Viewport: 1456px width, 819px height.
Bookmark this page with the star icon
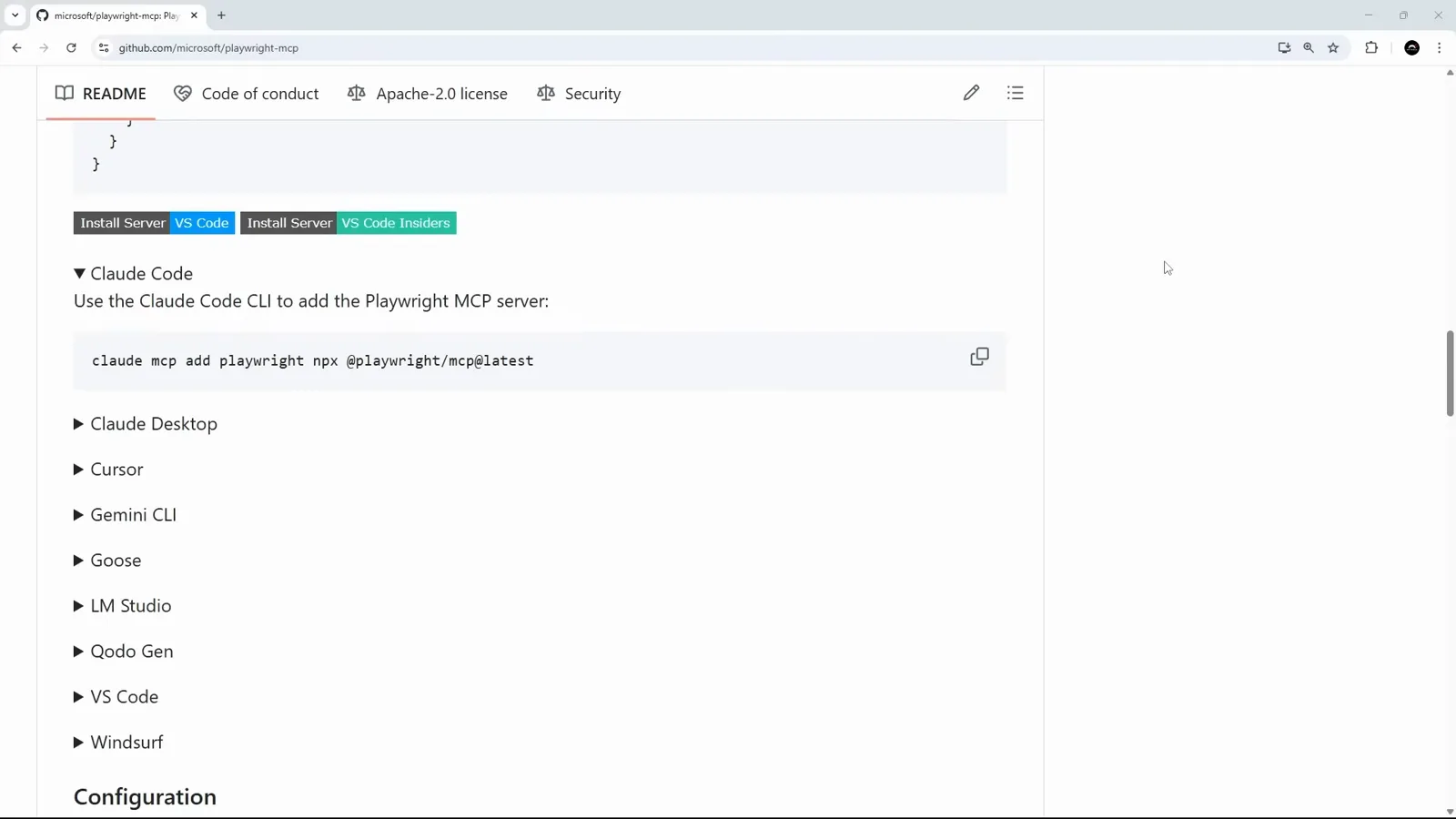(1333, 47)
